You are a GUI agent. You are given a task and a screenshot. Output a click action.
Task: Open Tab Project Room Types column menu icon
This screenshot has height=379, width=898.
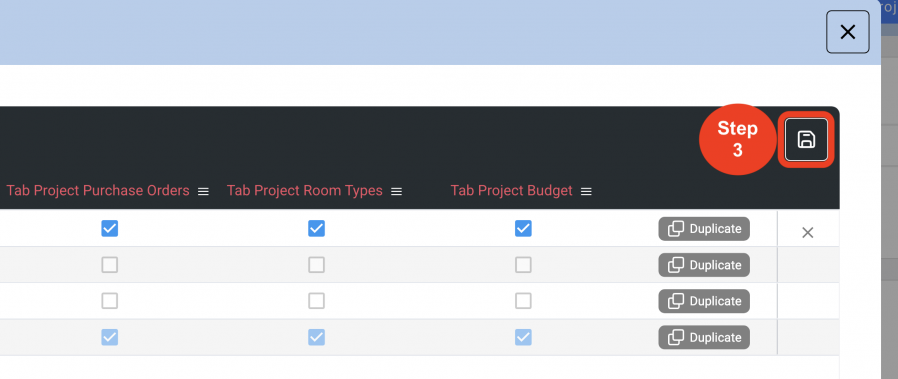[396, 192]
